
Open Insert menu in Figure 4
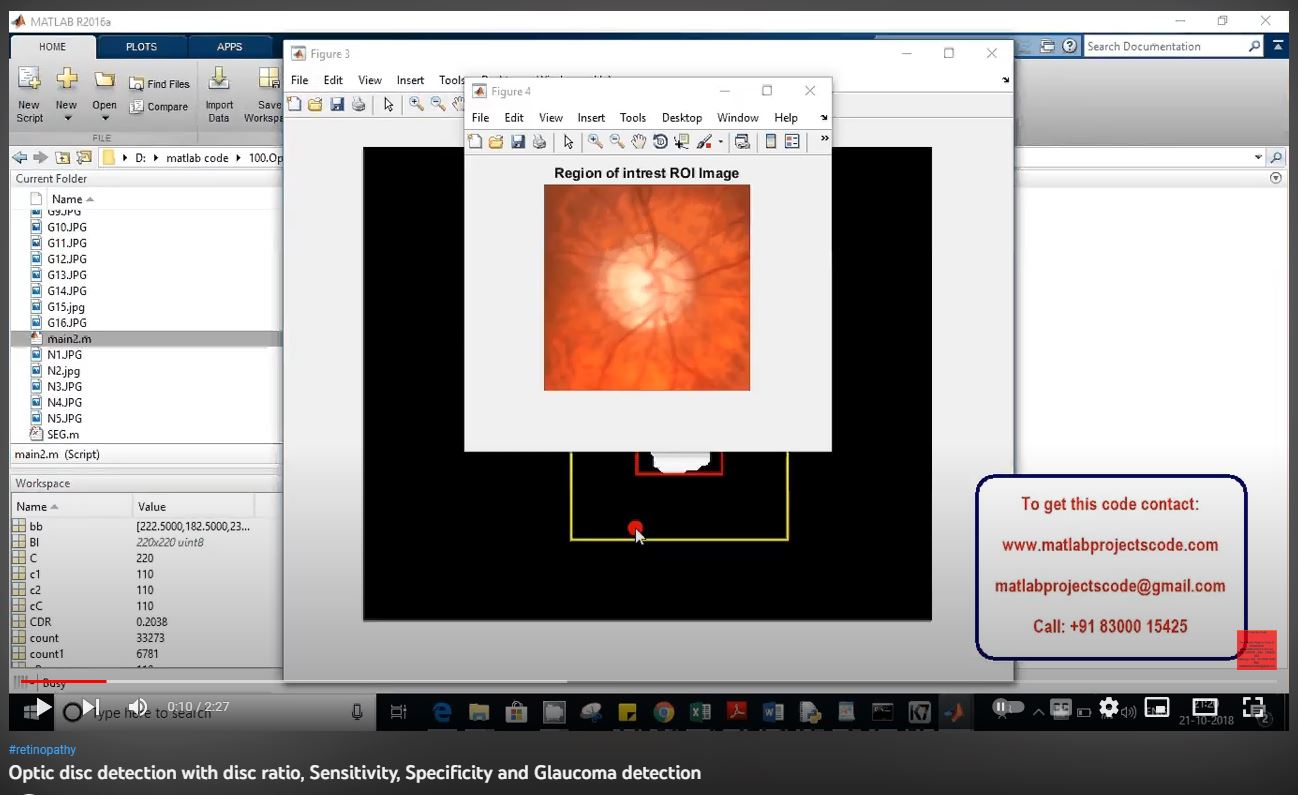click(591, 118)
